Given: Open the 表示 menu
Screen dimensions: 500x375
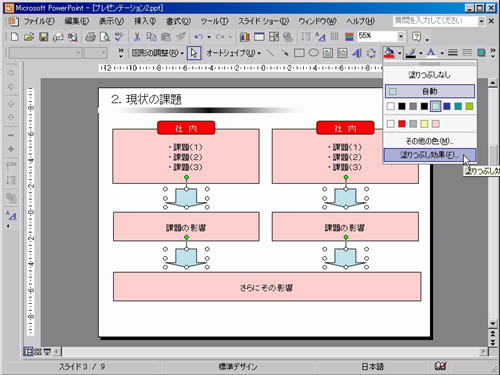Looking at the screenshot, I should pos(111,21).
